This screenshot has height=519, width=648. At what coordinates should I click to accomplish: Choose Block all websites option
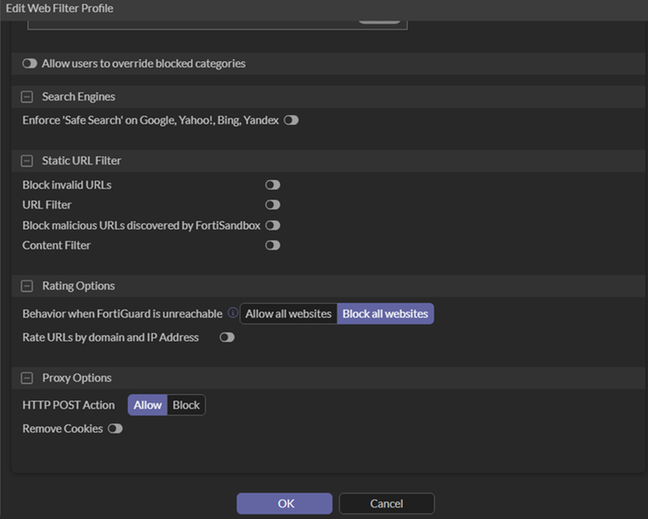click(385, 314)
